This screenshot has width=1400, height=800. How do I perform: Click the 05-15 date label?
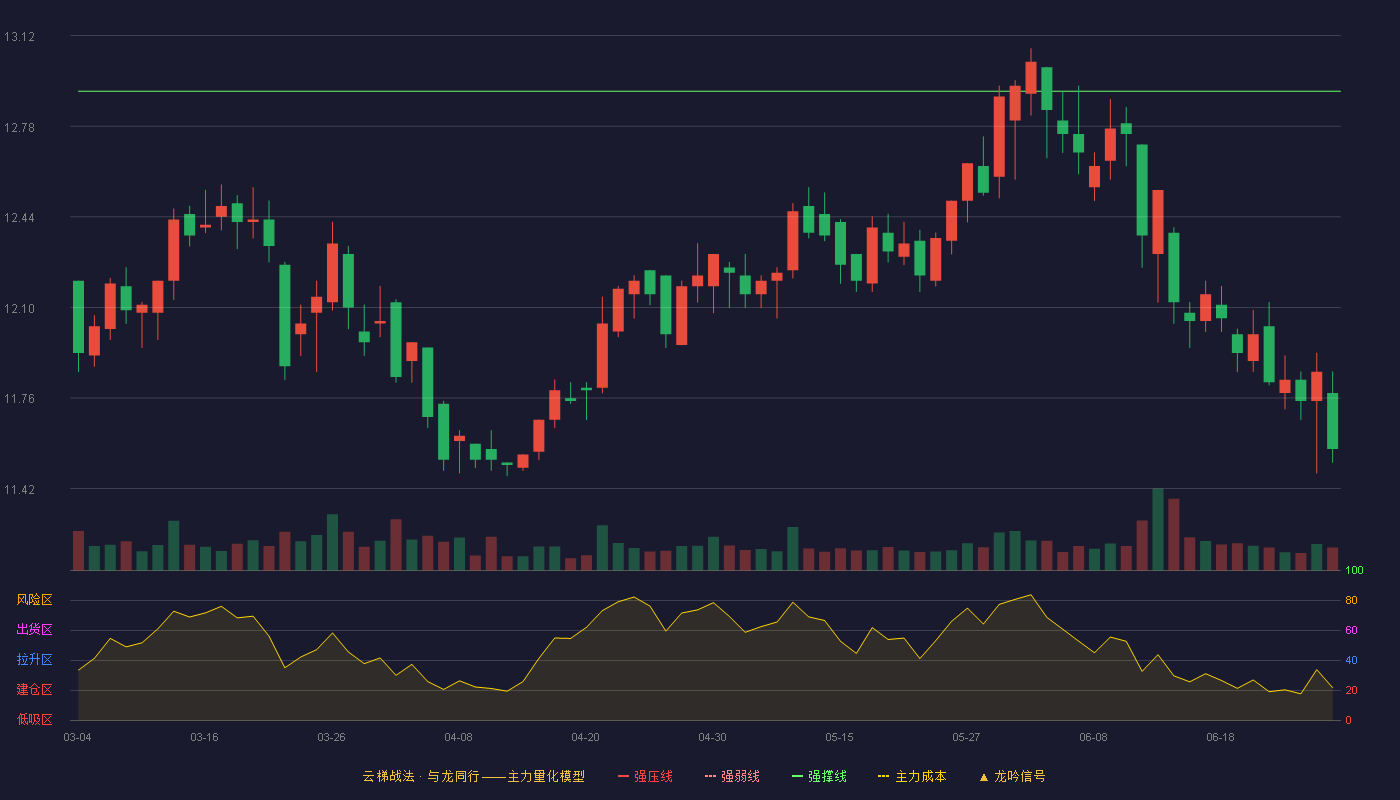[x=839, y=737]
